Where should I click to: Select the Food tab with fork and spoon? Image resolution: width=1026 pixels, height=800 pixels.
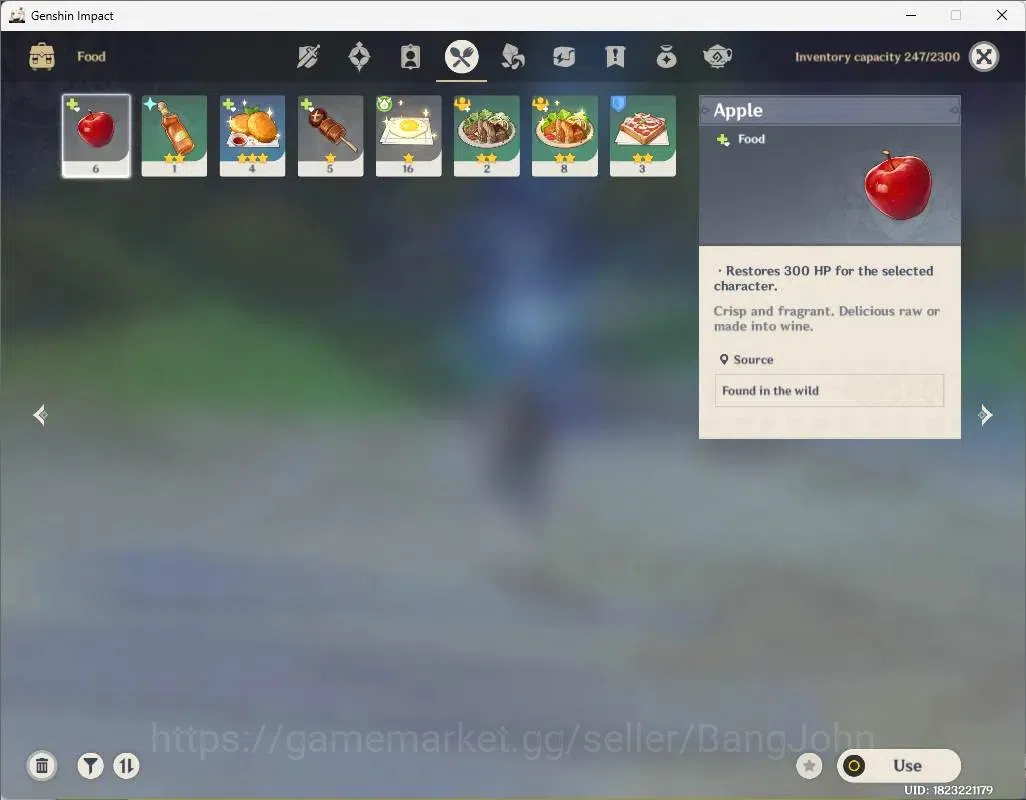pyautogui.click(x=461, y=57)
